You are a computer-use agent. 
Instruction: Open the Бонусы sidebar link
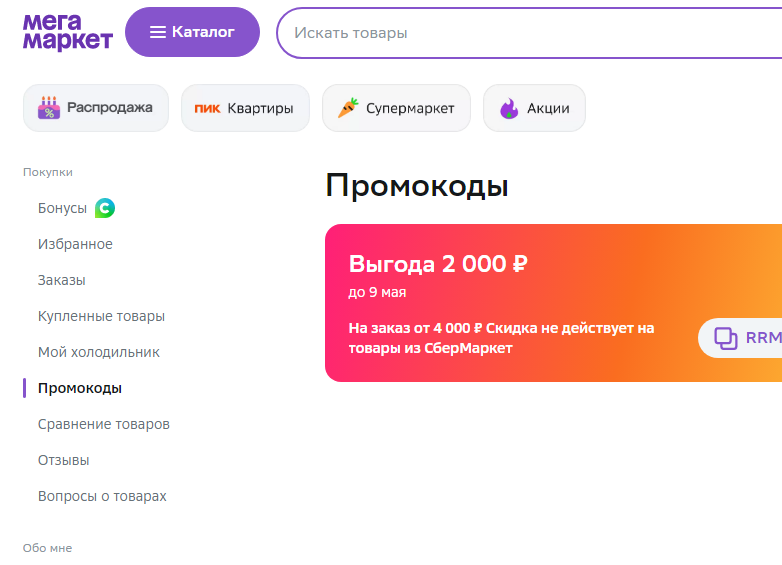[x=62, y=208]
